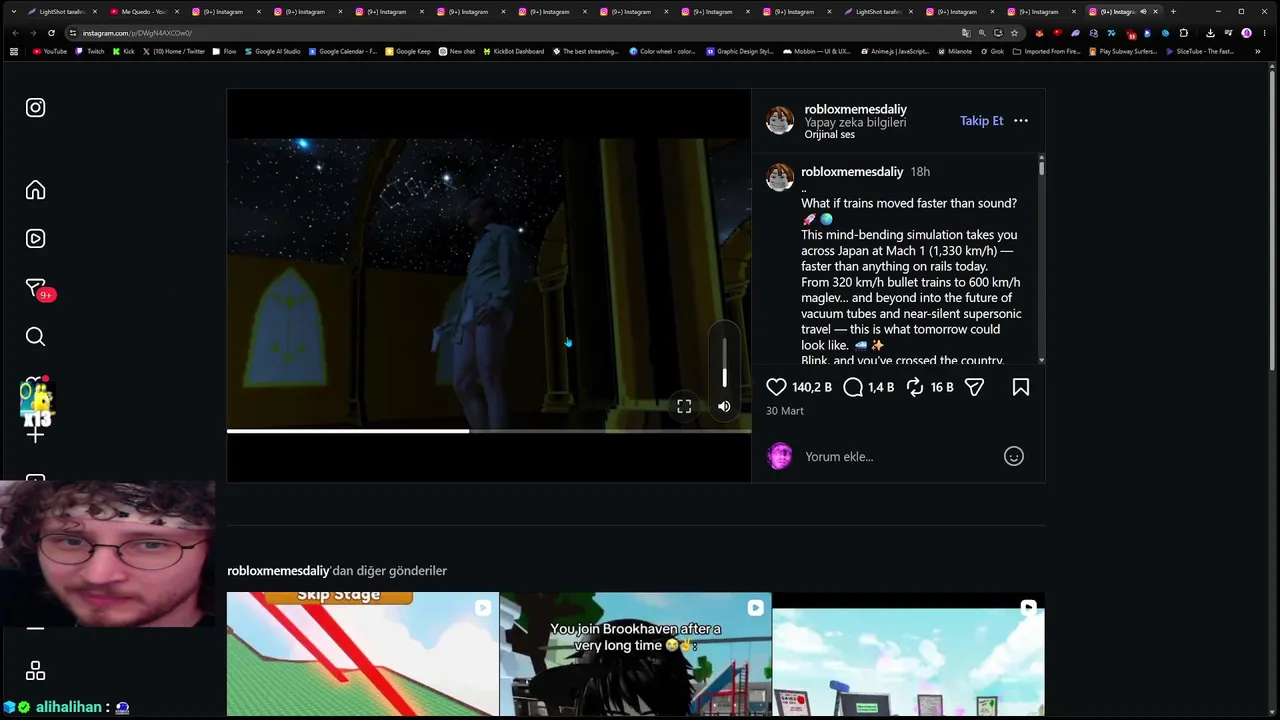This screenshot has width=1280, height=720.
Task: Open Google AI Studio bookmark
Action: pyautogui.click(x=273, y=51)
